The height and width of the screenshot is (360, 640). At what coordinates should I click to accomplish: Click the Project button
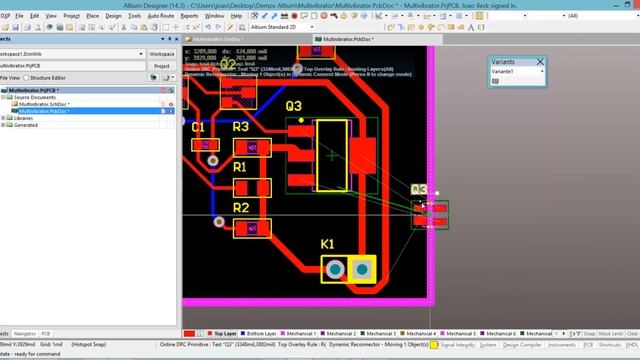(x=162, y=66)
